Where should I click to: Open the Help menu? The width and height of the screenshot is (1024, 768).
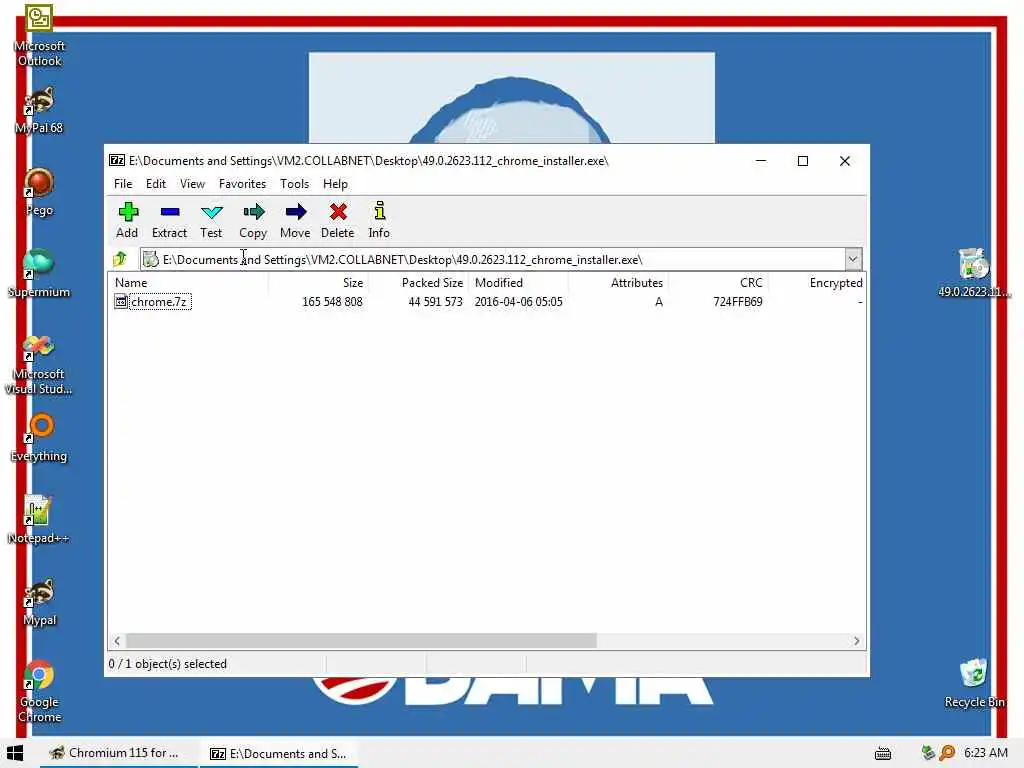335,184
